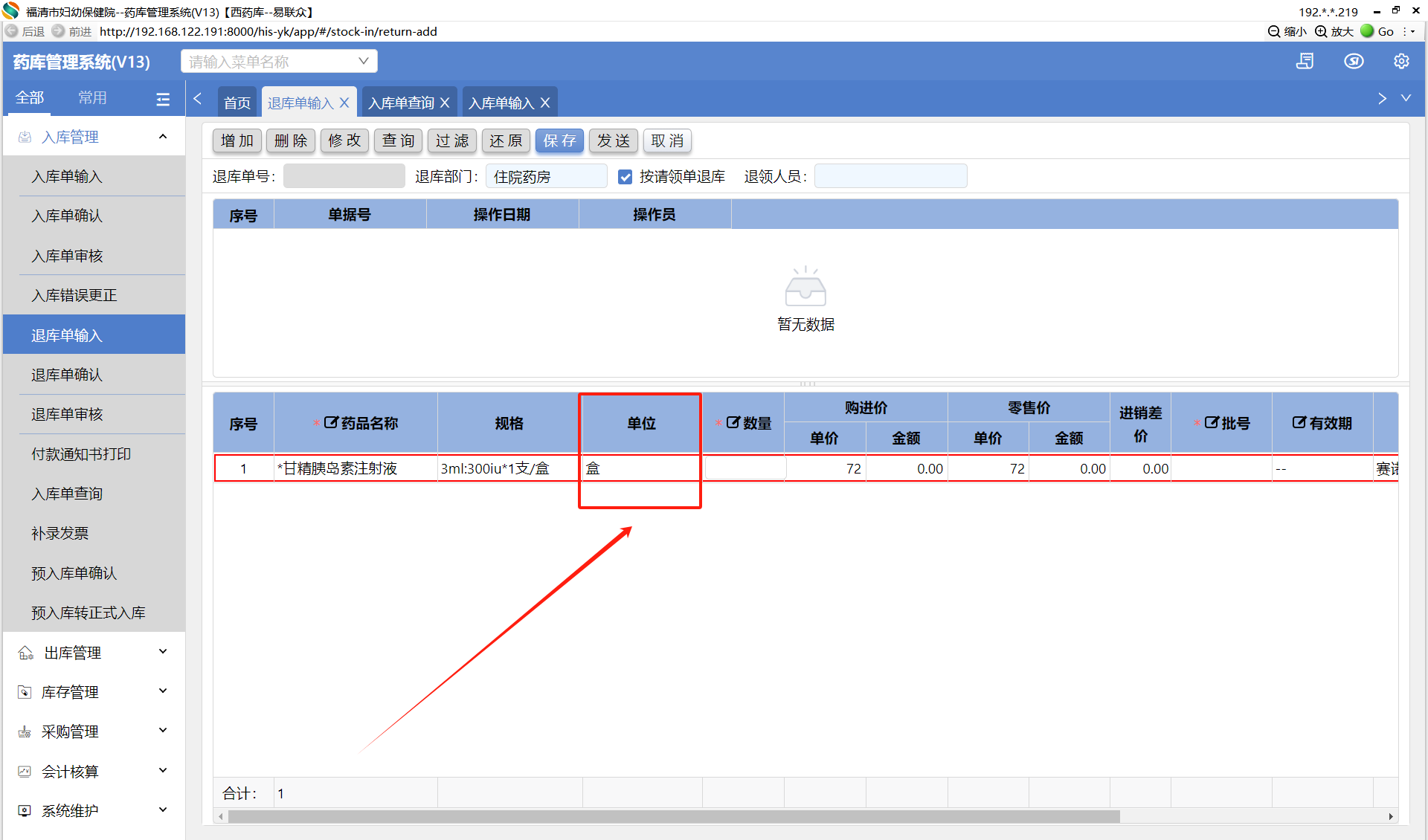Toggle the sidebar menu collapse icon
This screenshot has width=1428, height=840.
coord(163,99)
